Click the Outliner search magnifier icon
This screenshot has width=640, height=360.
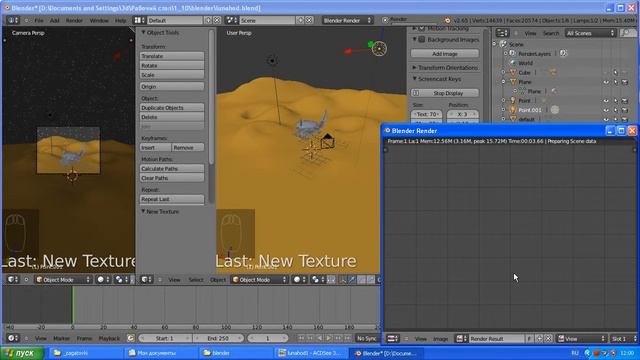[x=627, y=33]
